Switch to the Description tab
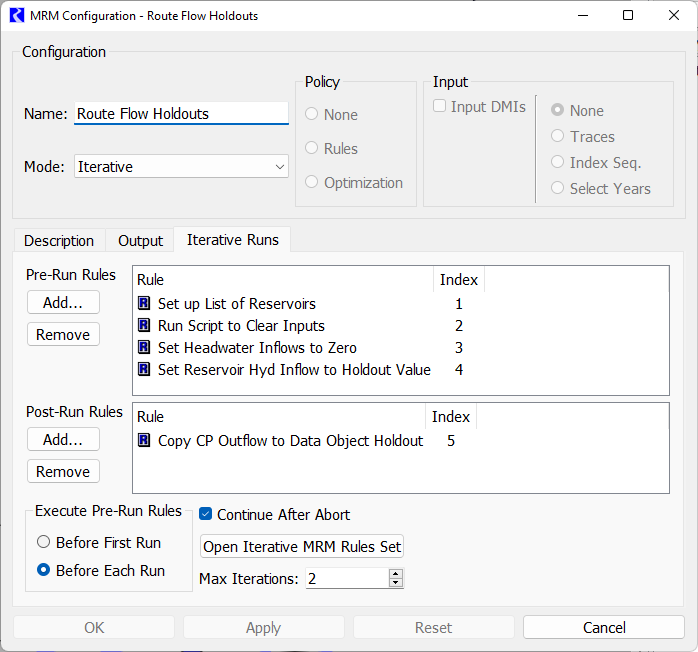The width and height of the screenshot is (698, 652). tap(59, 241)
